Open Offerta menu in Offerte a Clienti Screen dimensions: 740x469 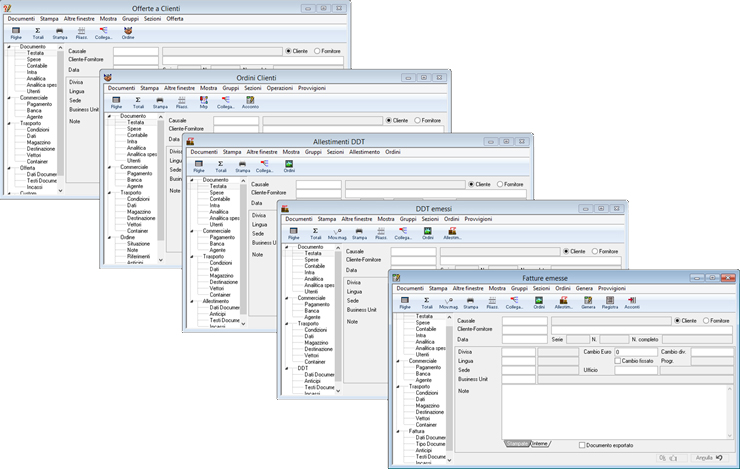[175, 19]
